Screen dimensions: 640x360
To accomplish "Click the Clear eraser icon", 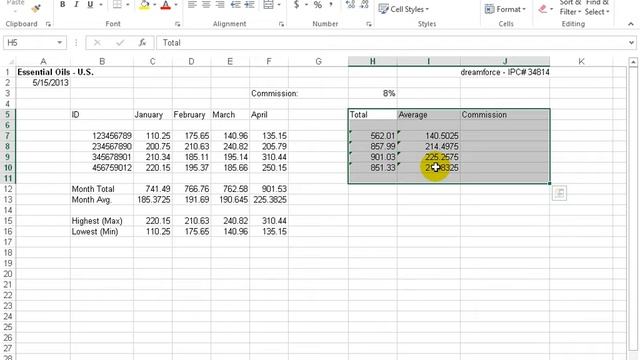I will click(542, 9).
